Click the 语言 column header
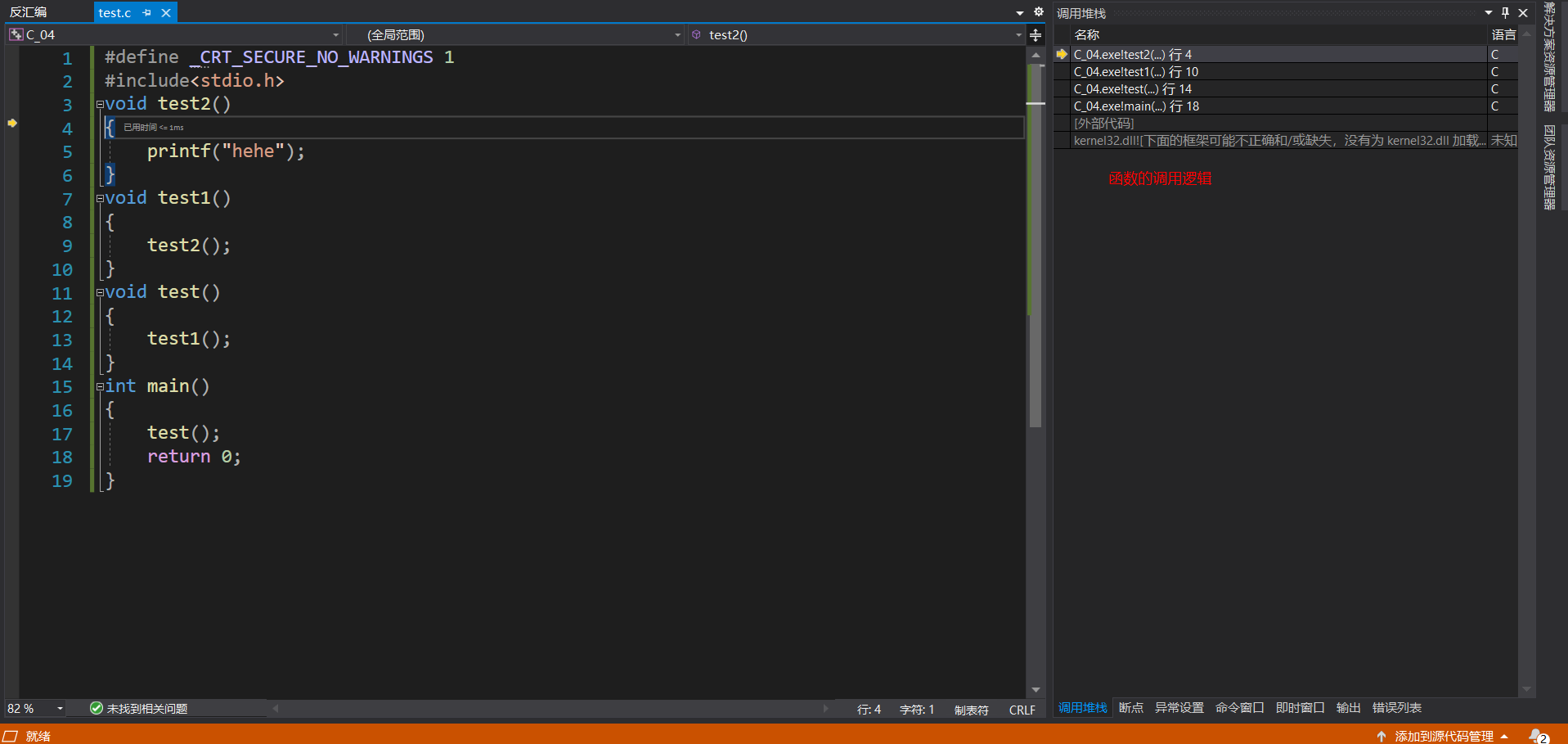The image size is (1568, 744). coord(1503,34)
